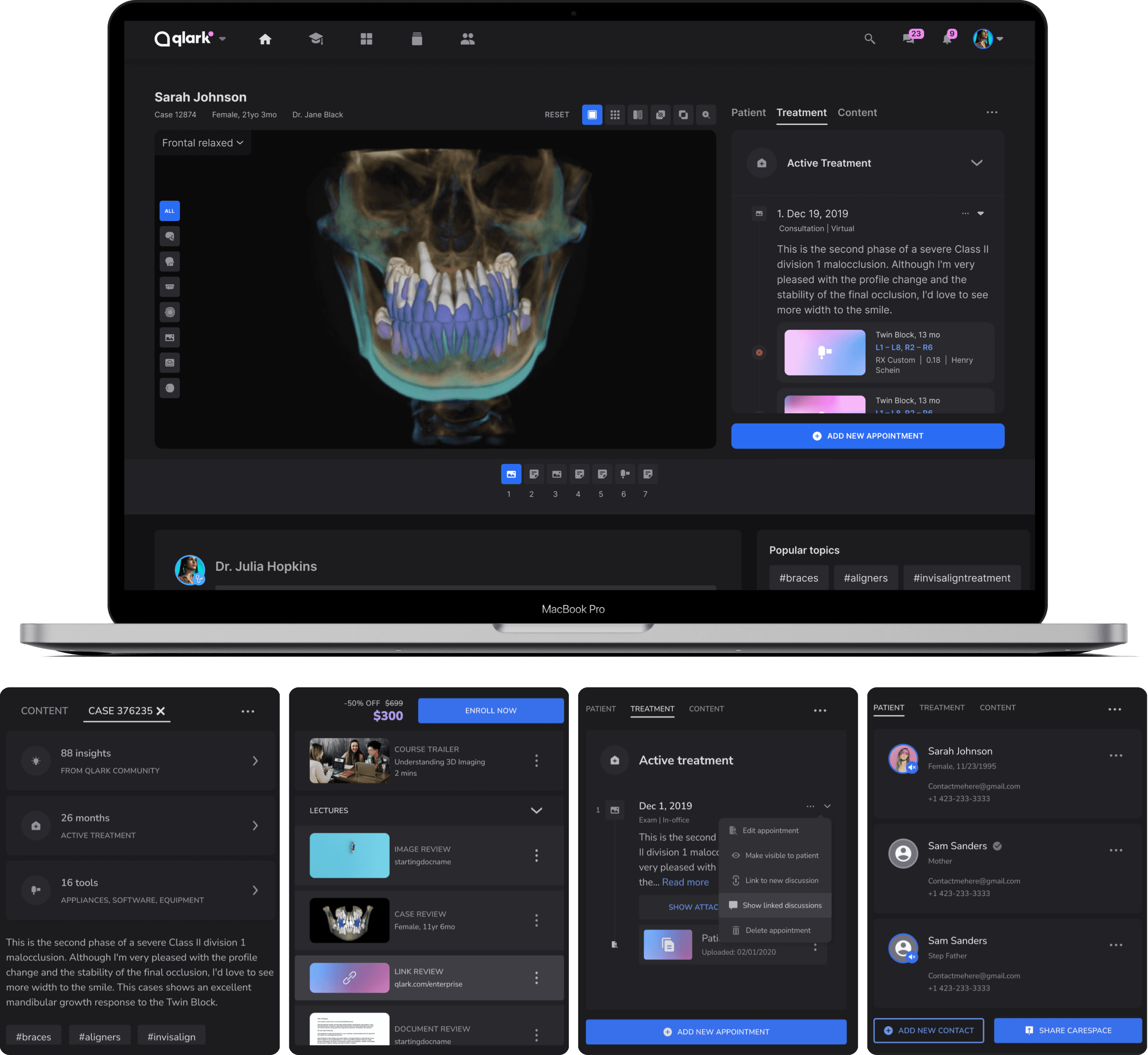Open the Frontal relaxed view dropdown
1148x1055 pixels.
203,143
